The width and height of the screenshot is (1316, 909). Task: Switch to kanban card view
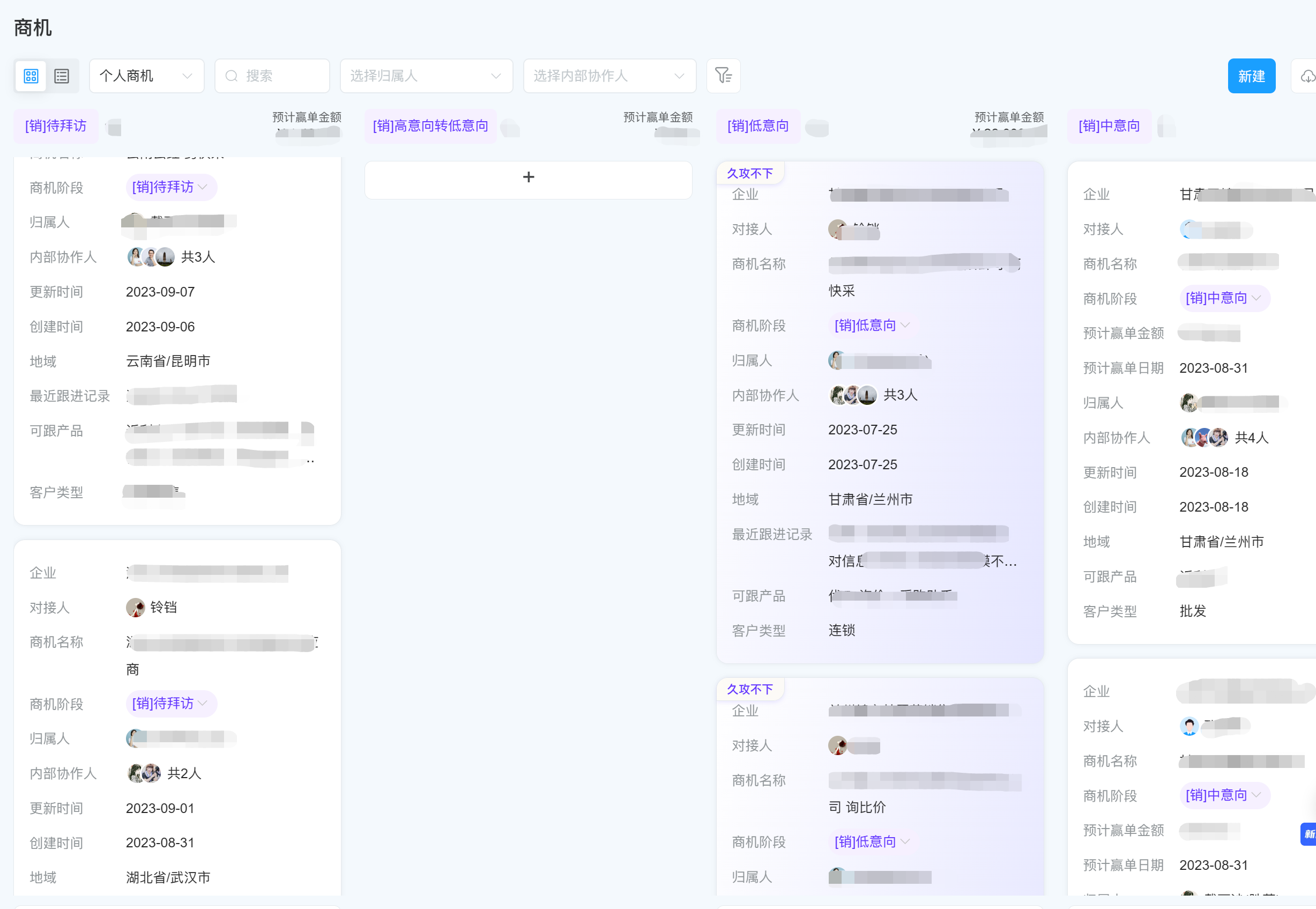coord(31,76)
